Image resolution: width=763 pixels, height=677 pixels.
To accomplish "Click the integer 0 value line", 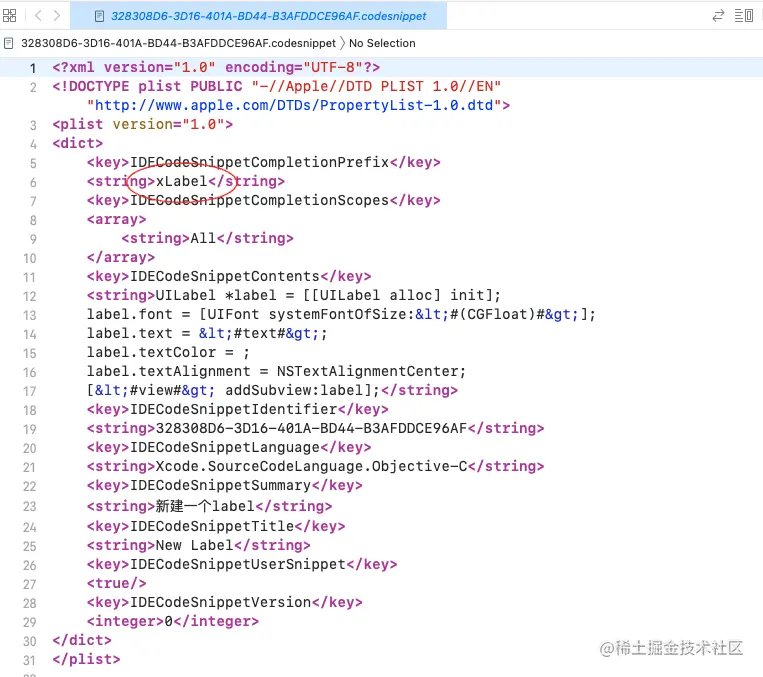I will [x=173, y=621].
